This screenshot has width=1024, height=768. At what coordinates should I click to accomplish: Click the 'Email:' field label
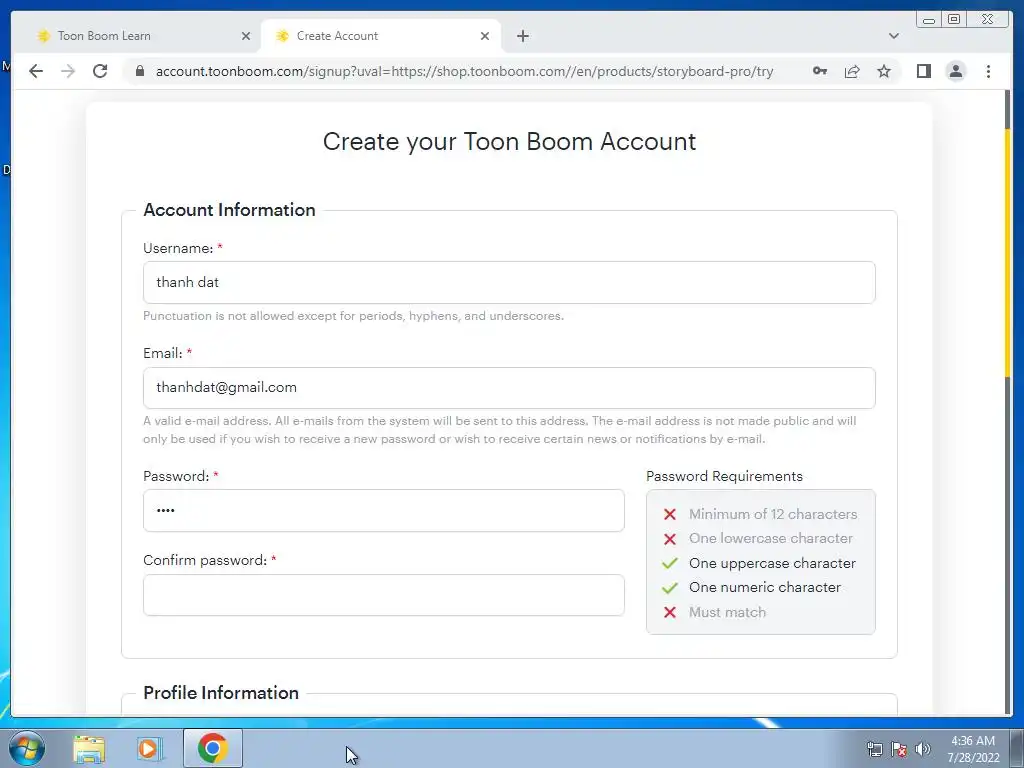(x=163, y=353)
